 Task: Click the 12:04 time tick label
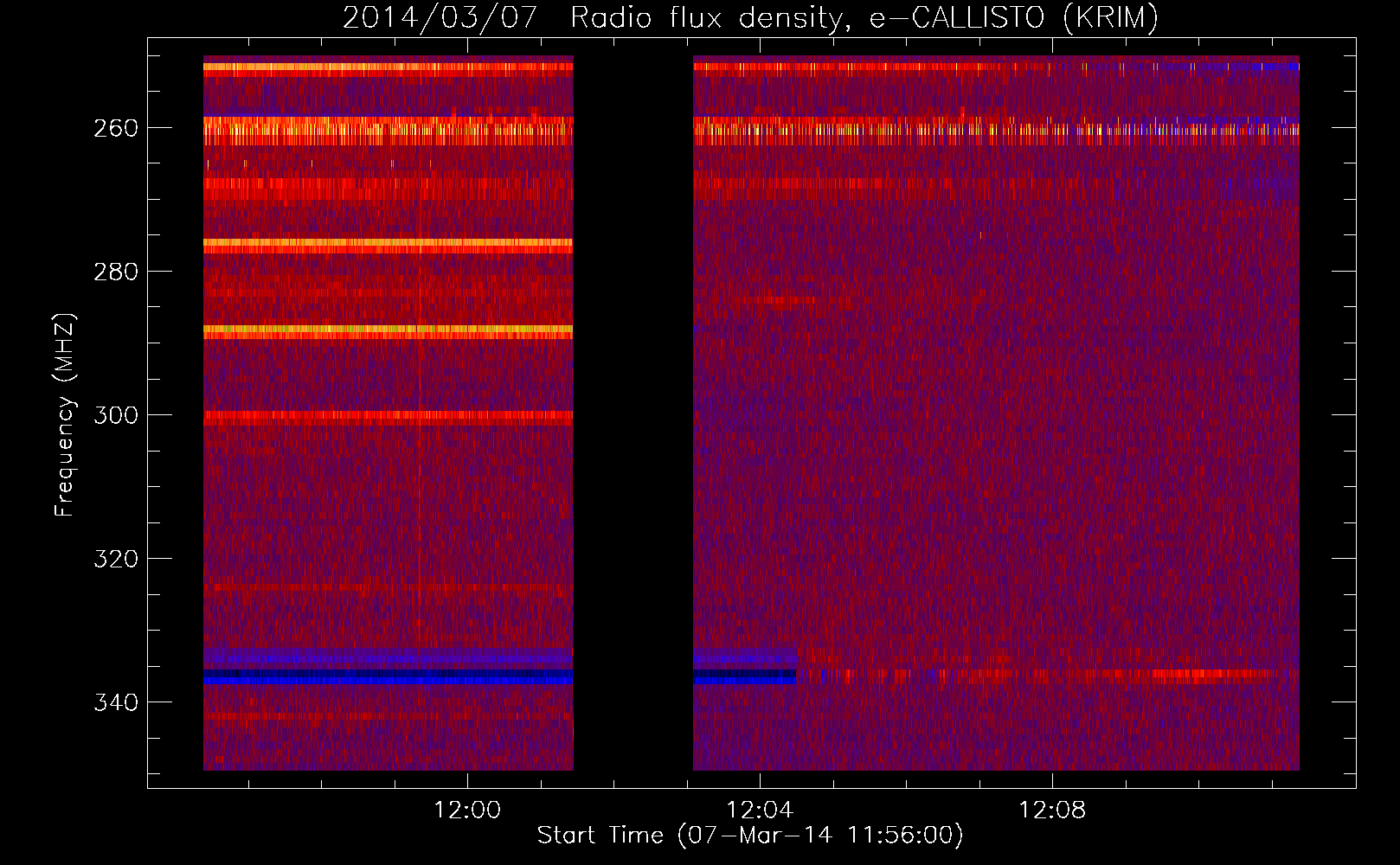click(760, 811)
